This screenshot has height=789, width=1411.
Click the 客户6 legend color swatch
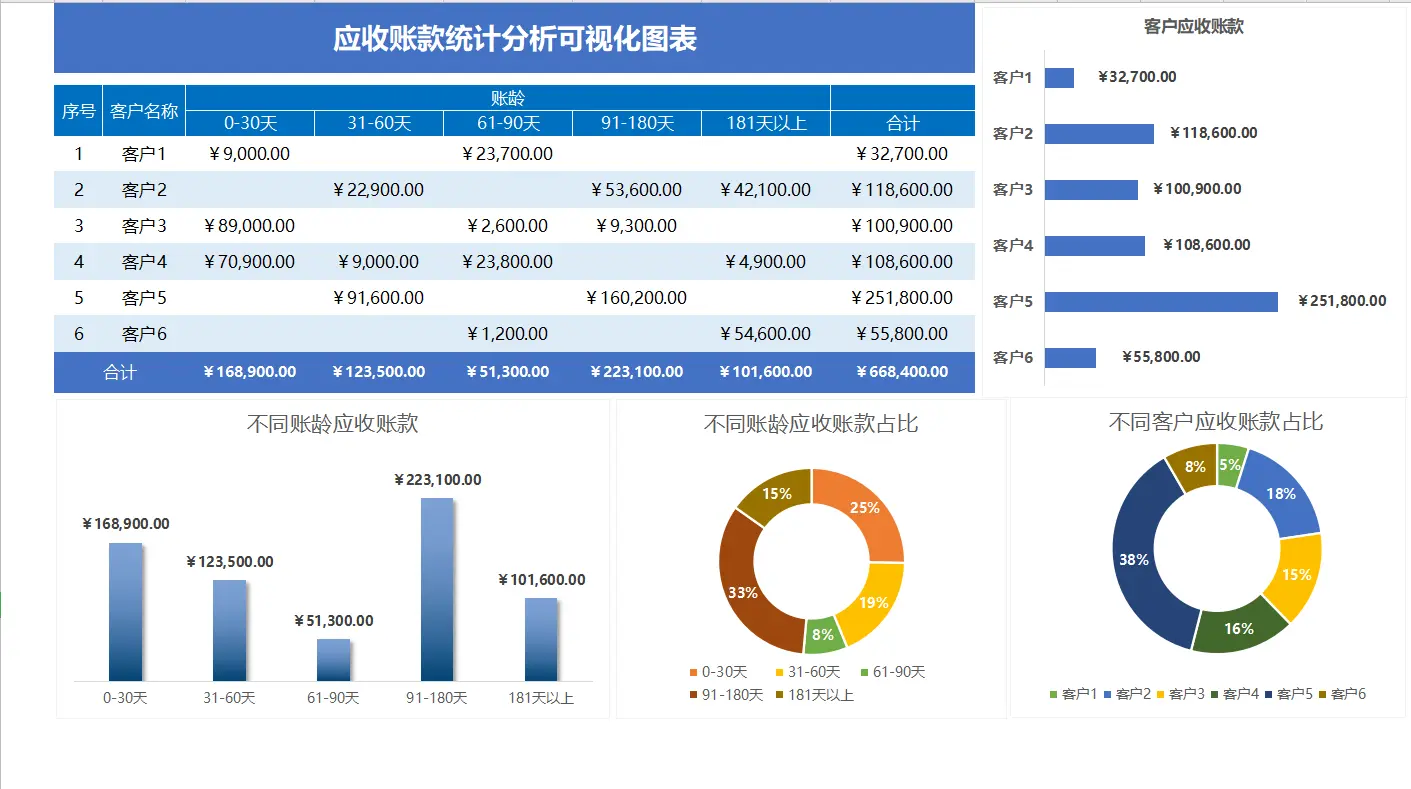pyautogui.click(x=1321, y=694)
